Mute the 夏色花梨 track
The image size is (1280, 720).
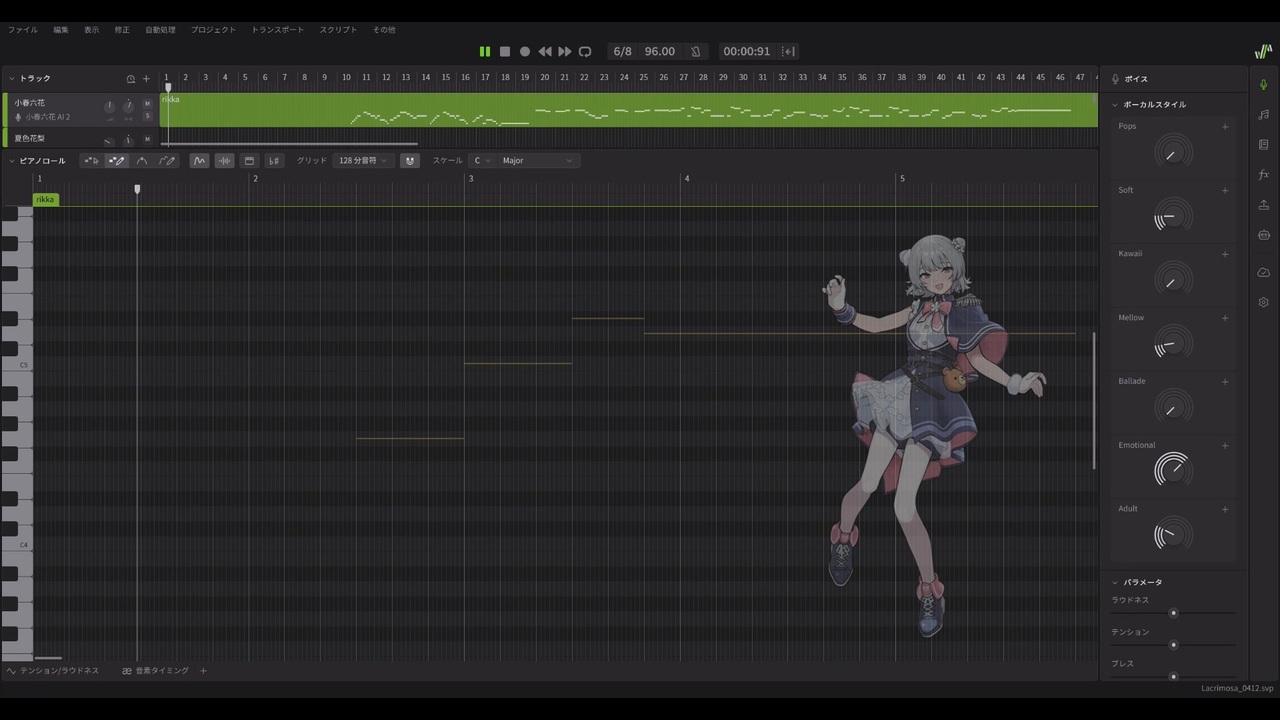coord(147,139)
